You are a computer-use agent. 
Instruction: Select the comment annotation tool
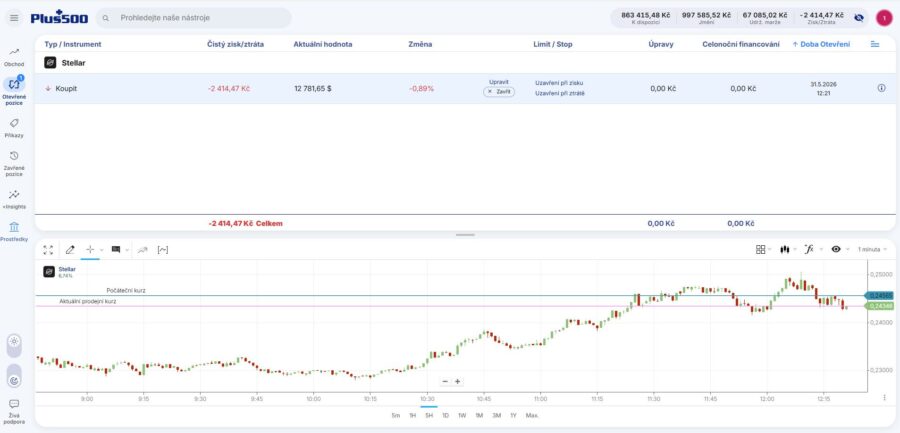(116, 250)
